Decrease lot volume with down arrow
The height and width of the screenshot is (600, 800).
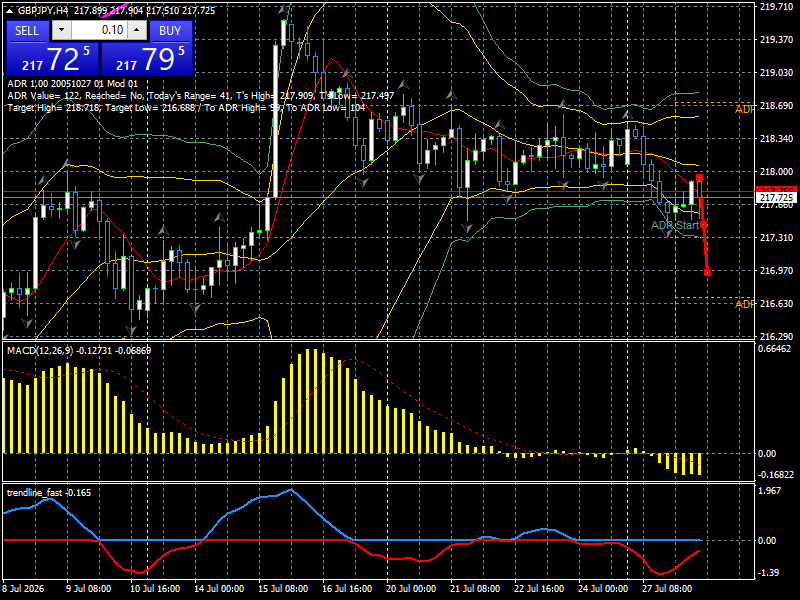pos(61,30)
